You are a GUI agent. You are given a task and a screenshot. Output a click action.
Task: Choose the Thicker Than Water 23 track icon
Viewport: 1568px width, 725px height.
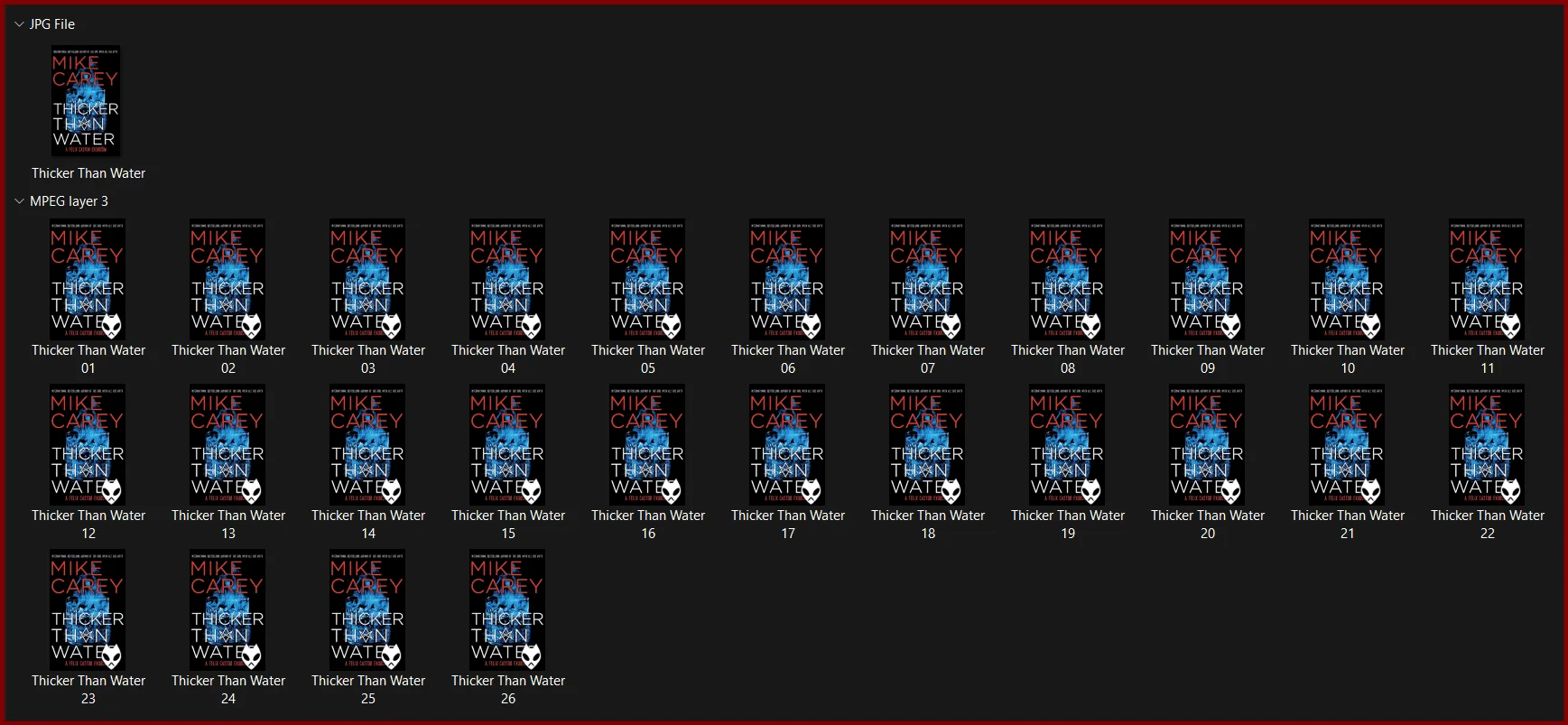point(88,609)
